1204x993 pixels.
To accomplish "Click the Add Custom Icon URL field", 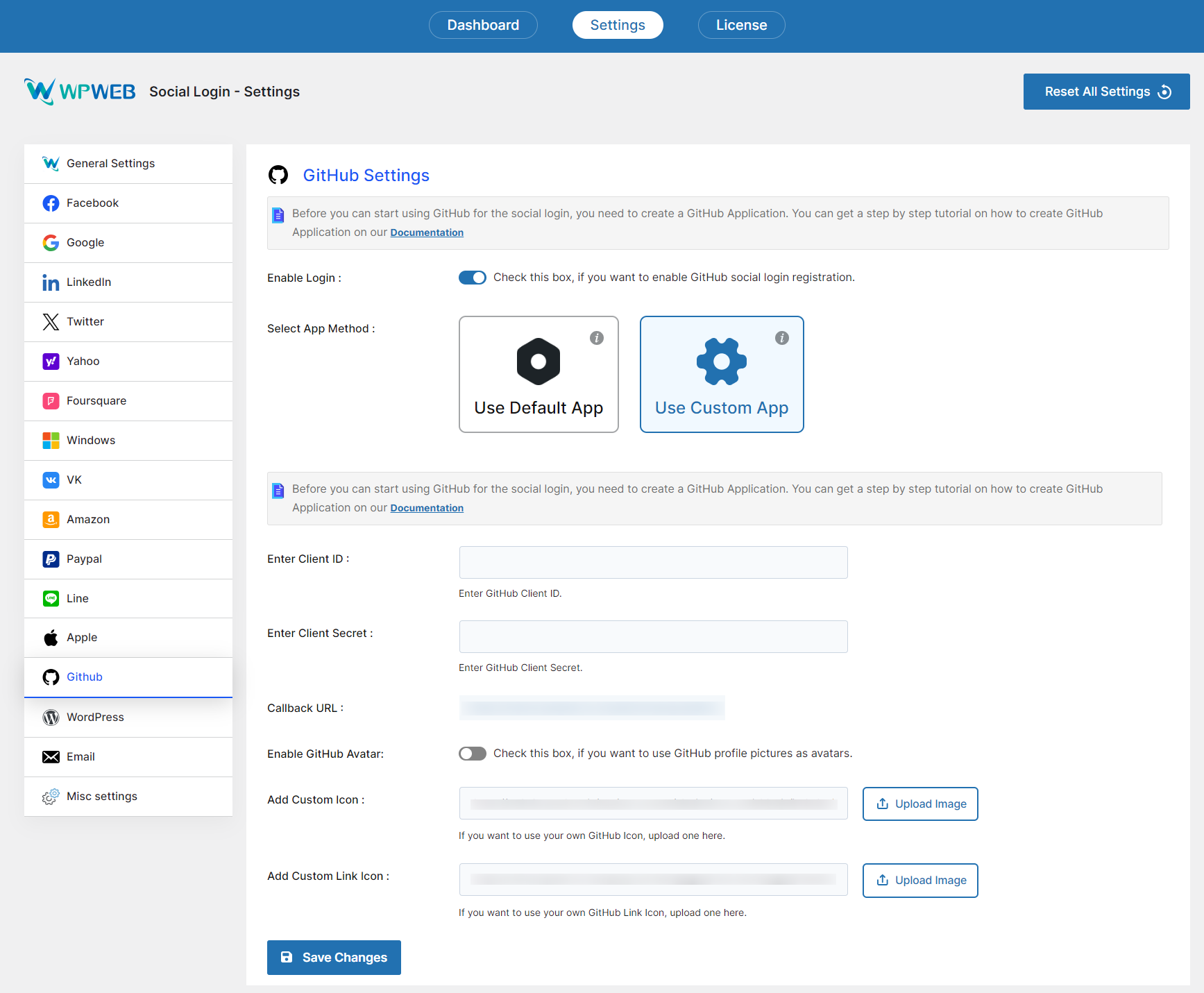I will coord(654,804).
